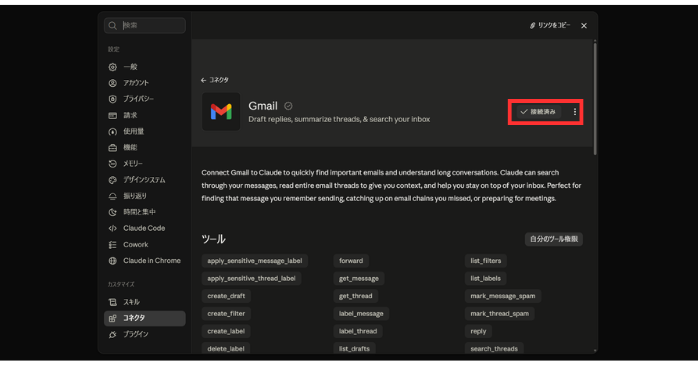Screen dimensions: 698x365
Task: Click the apply_sensitive_message_label tool chip
Action: click(255, 261)
